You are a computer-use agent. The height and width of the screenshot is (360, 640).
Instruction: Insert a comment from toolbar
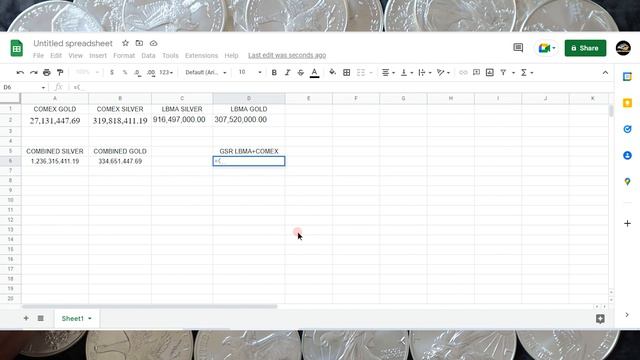pyautogui.click(x=476, y=73)
